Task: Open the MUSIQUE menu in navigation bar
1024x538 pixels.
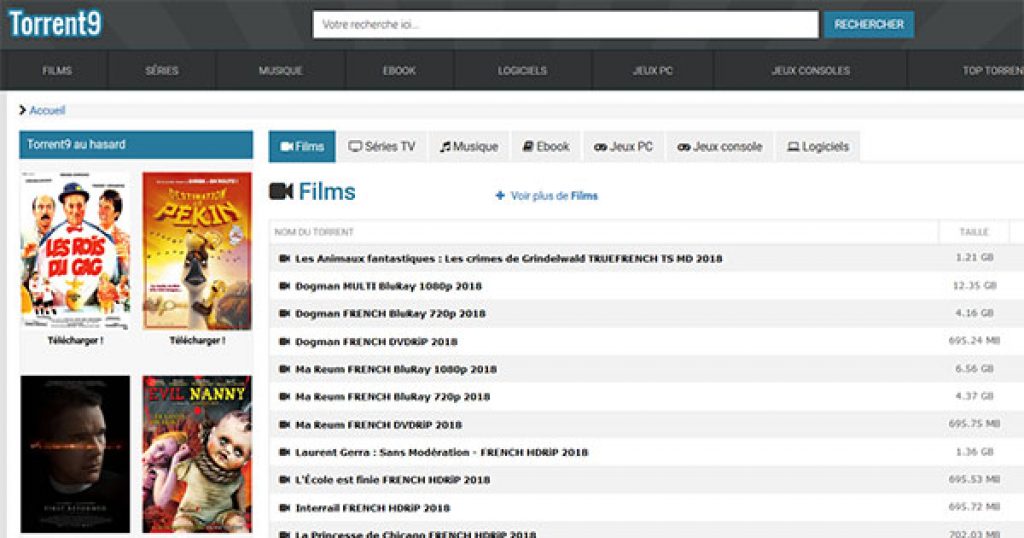Action: (281, 71)
